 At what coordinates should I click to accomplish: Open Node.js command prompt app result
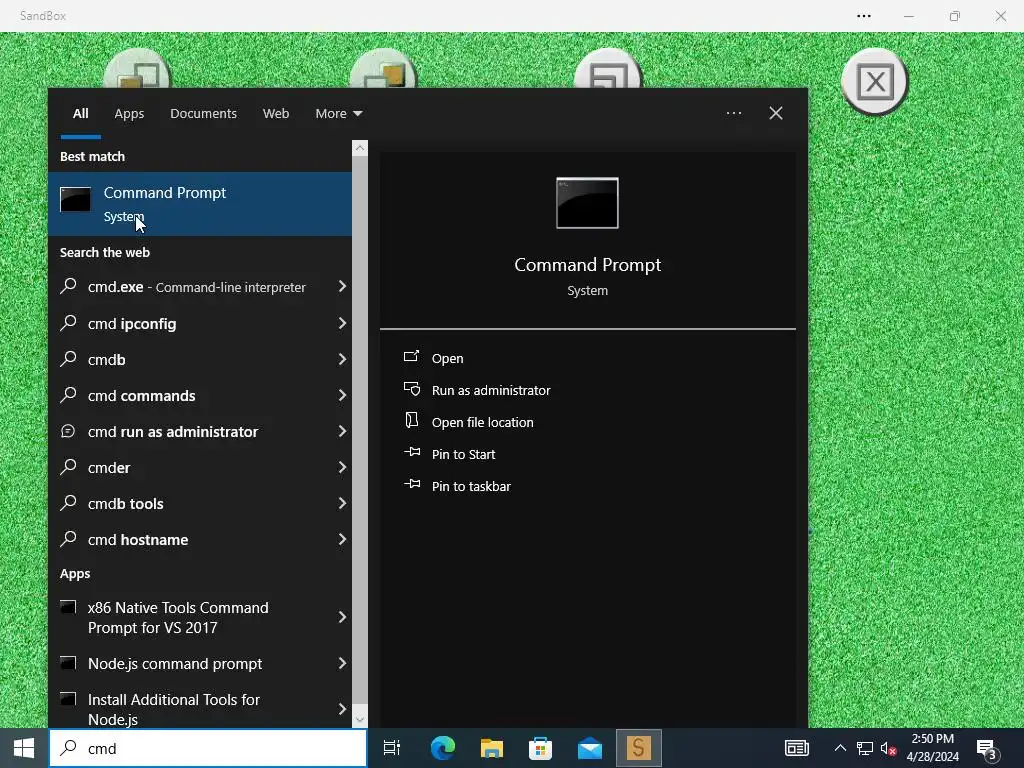coord(200,664)
